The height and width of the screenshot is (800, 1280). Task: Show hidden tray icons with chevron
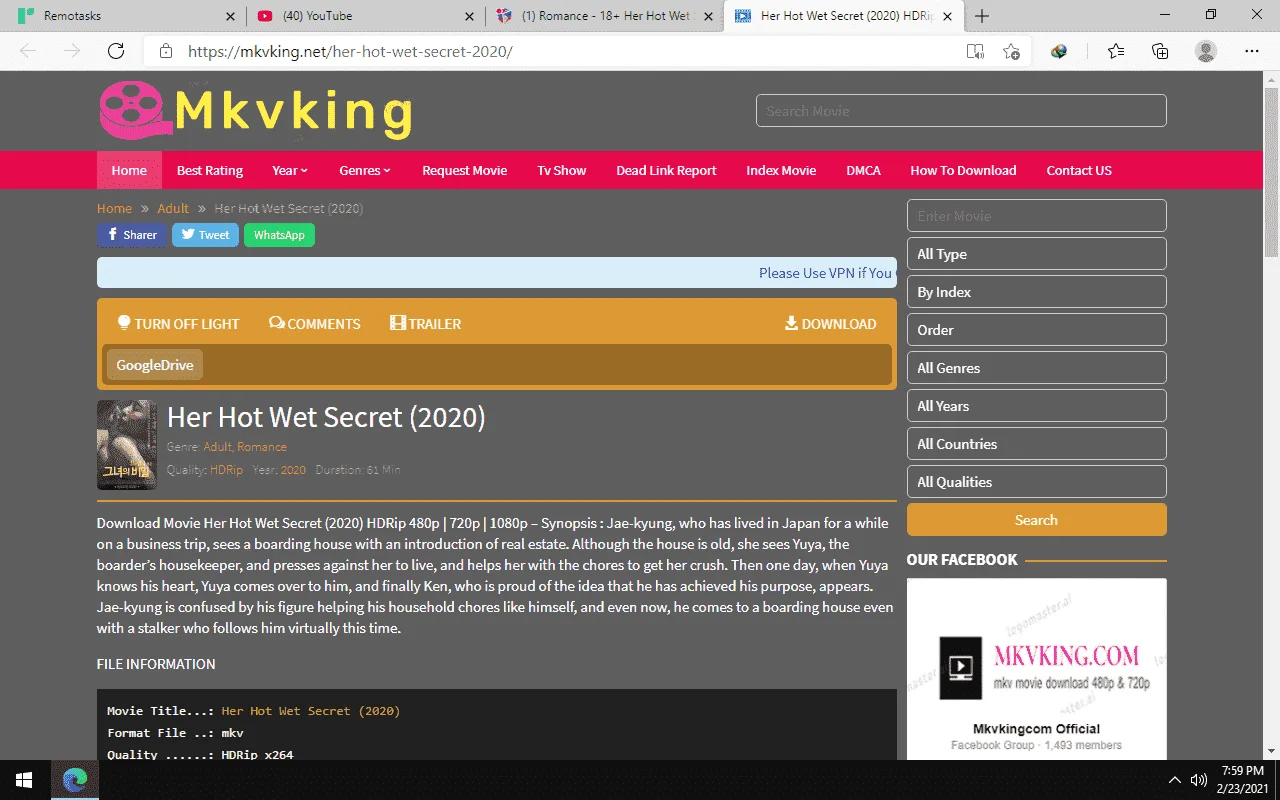tap(1175, 779)
